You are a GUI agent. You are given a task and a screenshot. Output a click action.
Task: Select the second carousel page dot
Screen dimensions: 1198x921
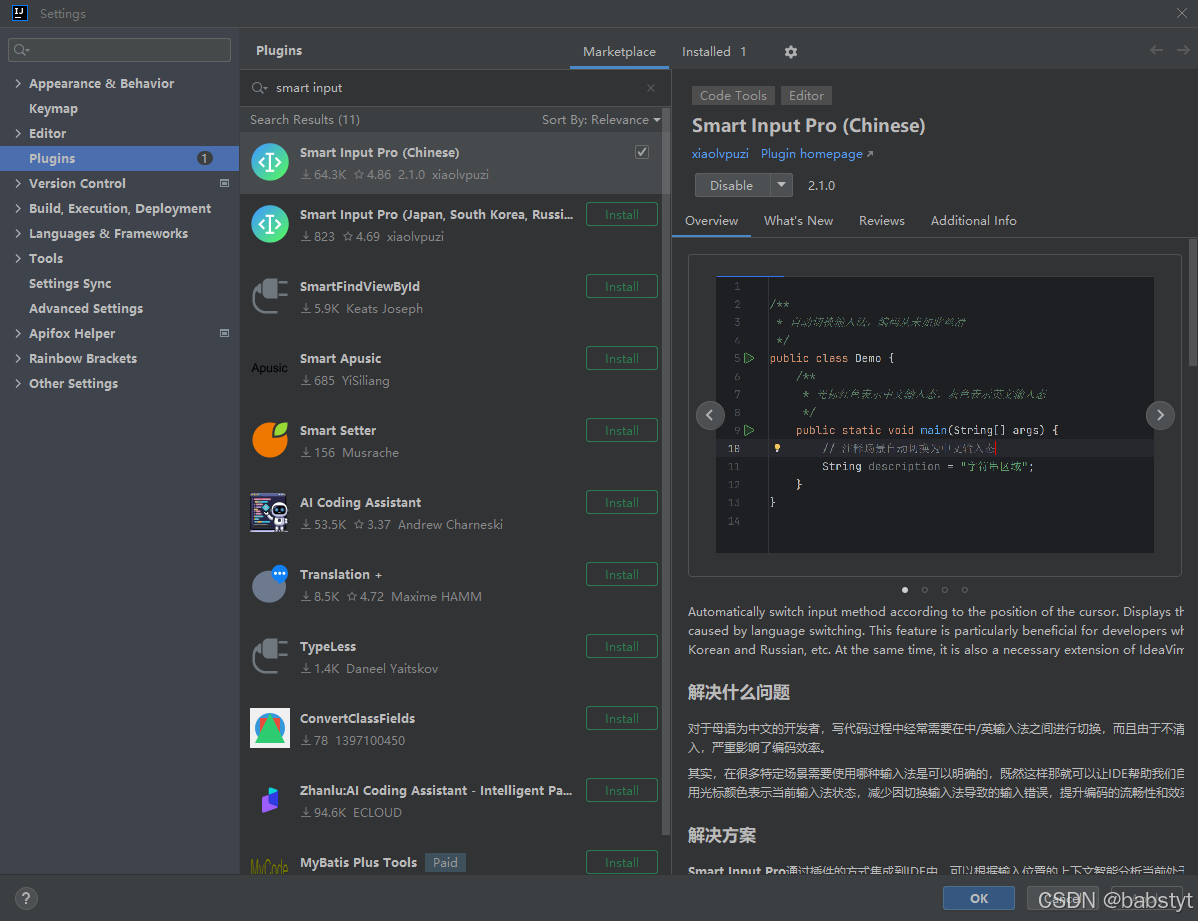pyautogui.click(x=924, y=590)
